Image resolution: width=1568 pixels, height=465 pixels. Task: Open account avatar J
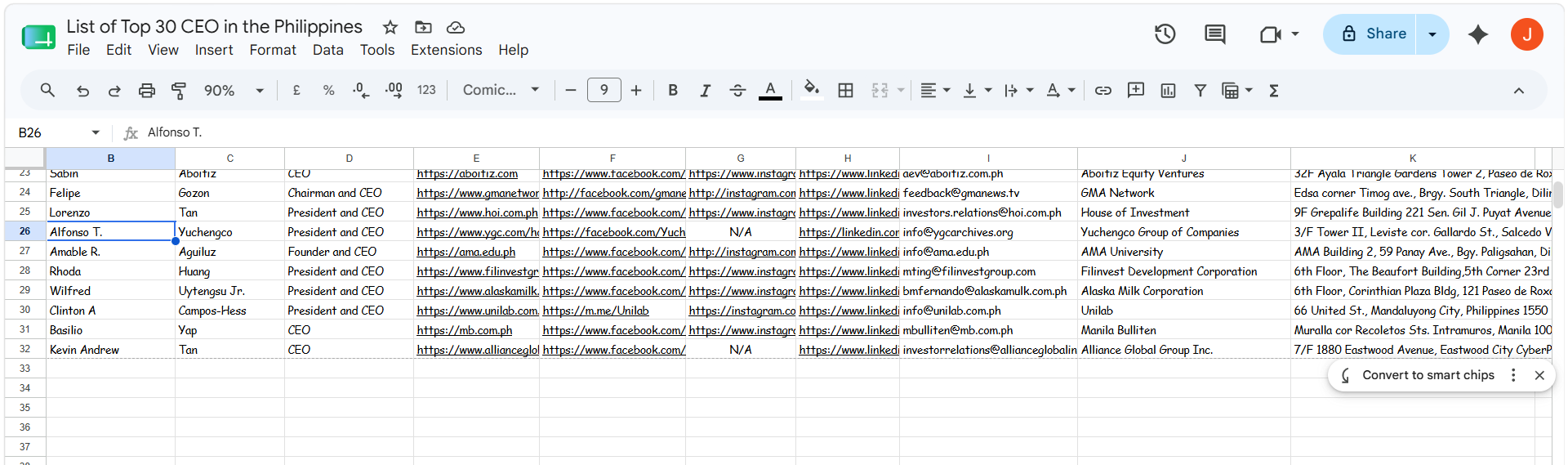click(x=1526, y=34)
